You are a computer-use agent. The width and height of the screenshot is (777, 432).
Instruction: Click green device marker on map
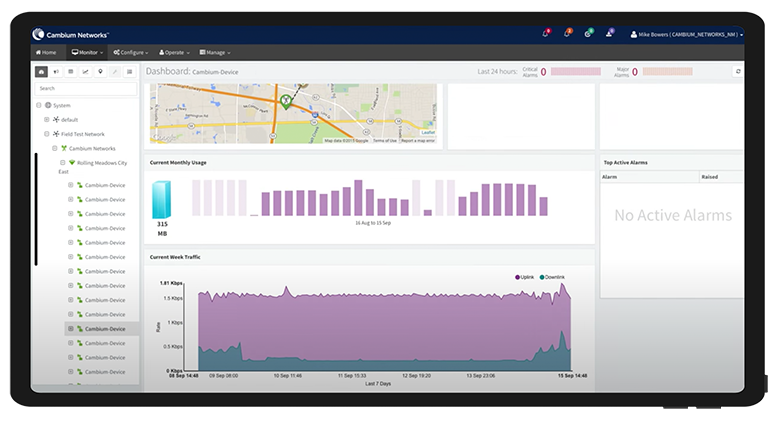click(286, 102)
